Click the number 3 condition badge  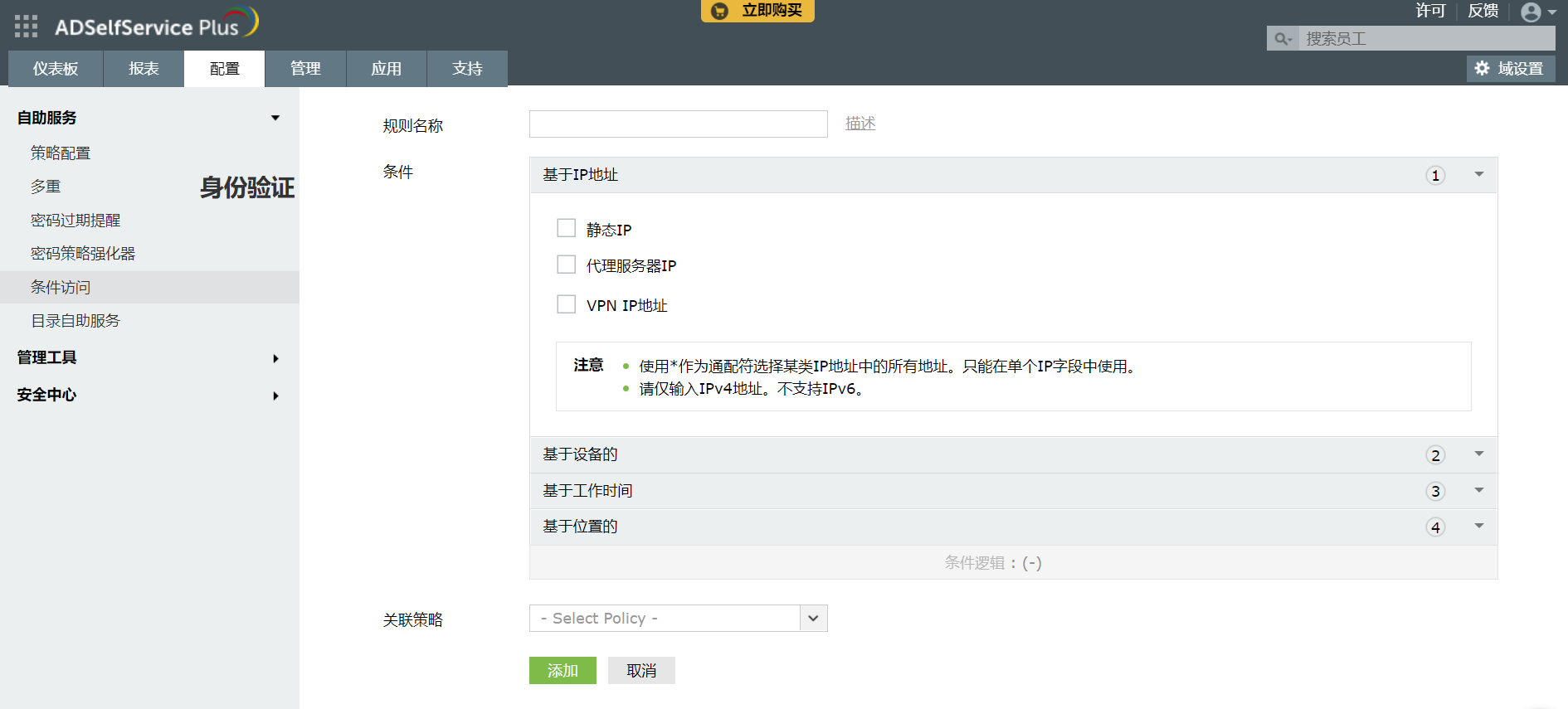[1435, 492]
